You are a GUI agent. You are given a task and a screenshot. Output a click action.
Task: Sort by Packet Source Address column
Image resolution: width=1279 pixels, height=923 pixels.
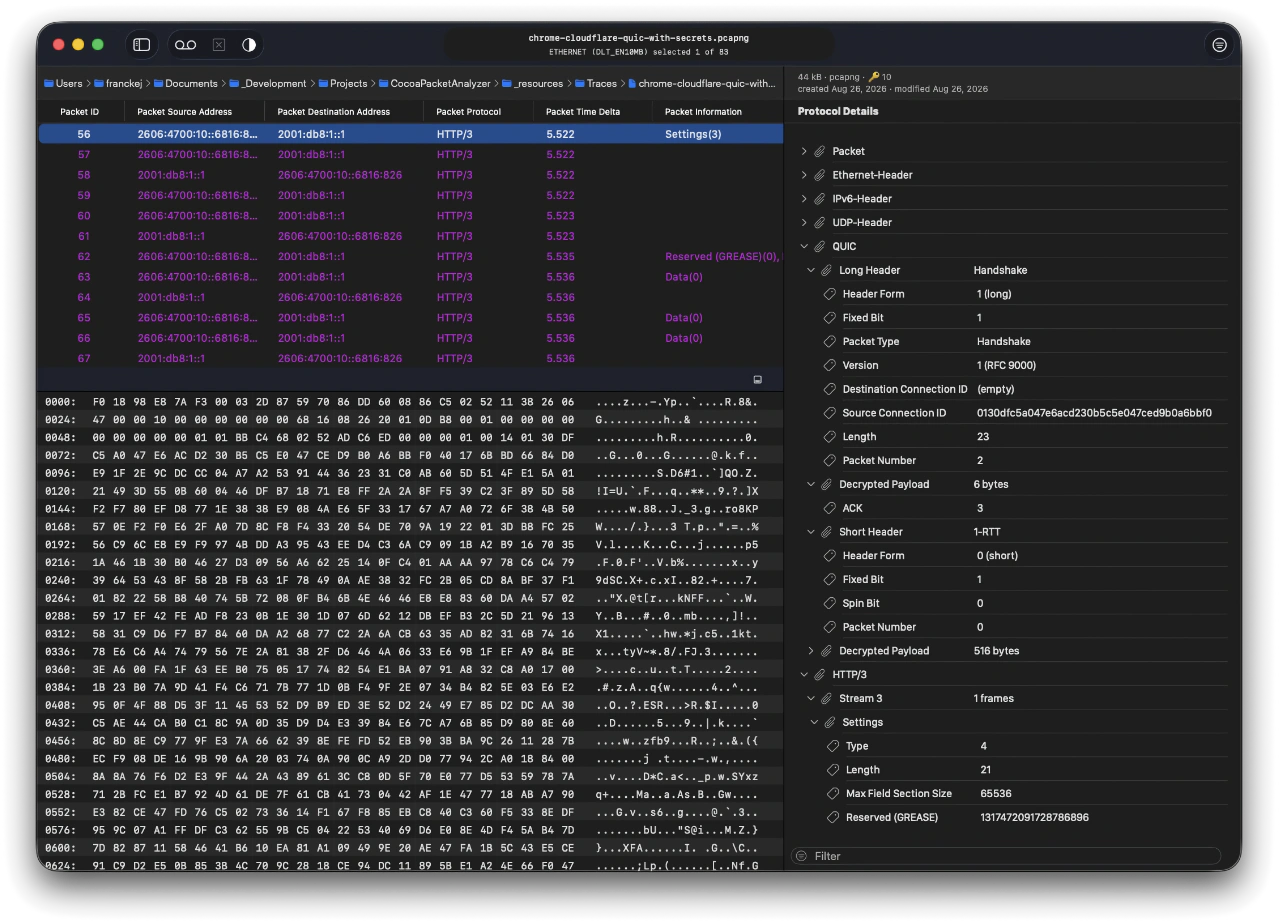pos(195,112)
